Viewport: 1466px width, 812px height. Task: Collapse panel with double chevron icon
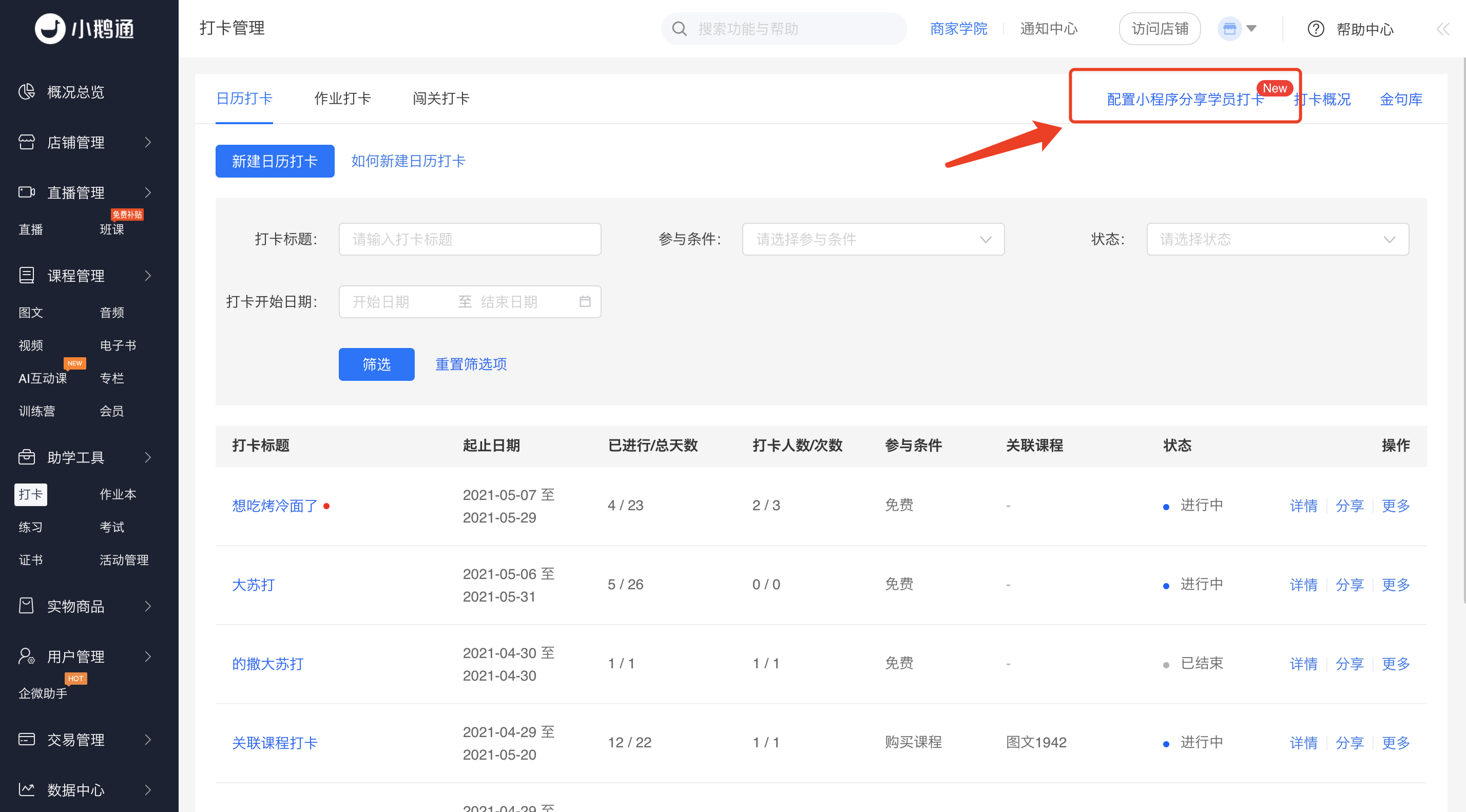click(1443, 29)
